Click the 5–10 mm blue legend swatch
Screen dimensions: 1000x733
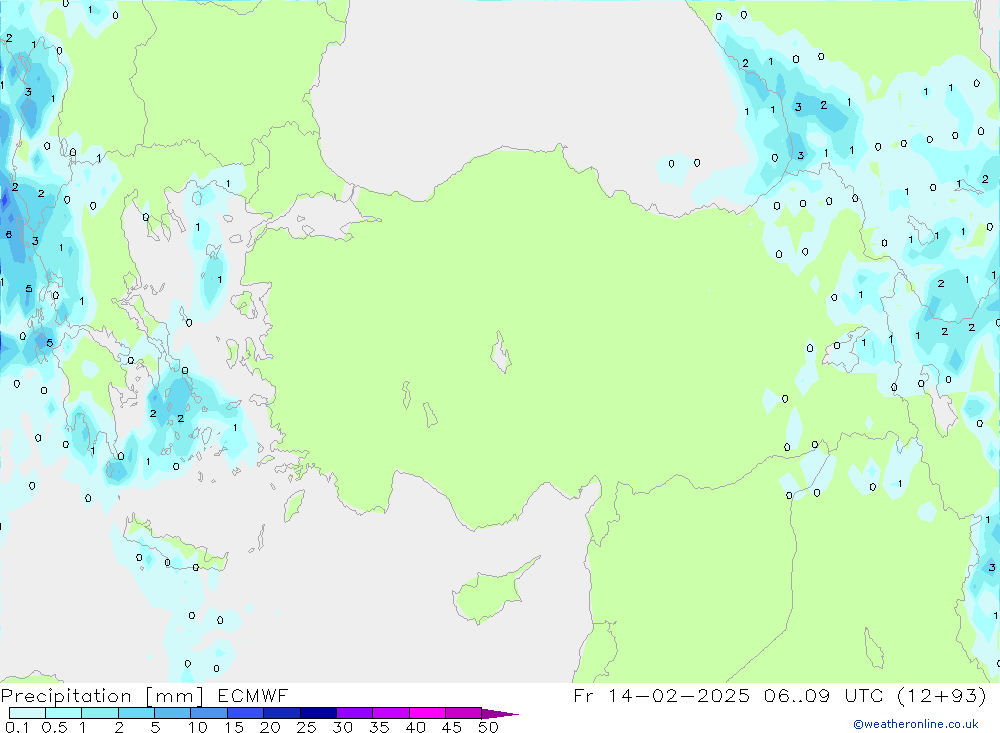click(172, 713)
